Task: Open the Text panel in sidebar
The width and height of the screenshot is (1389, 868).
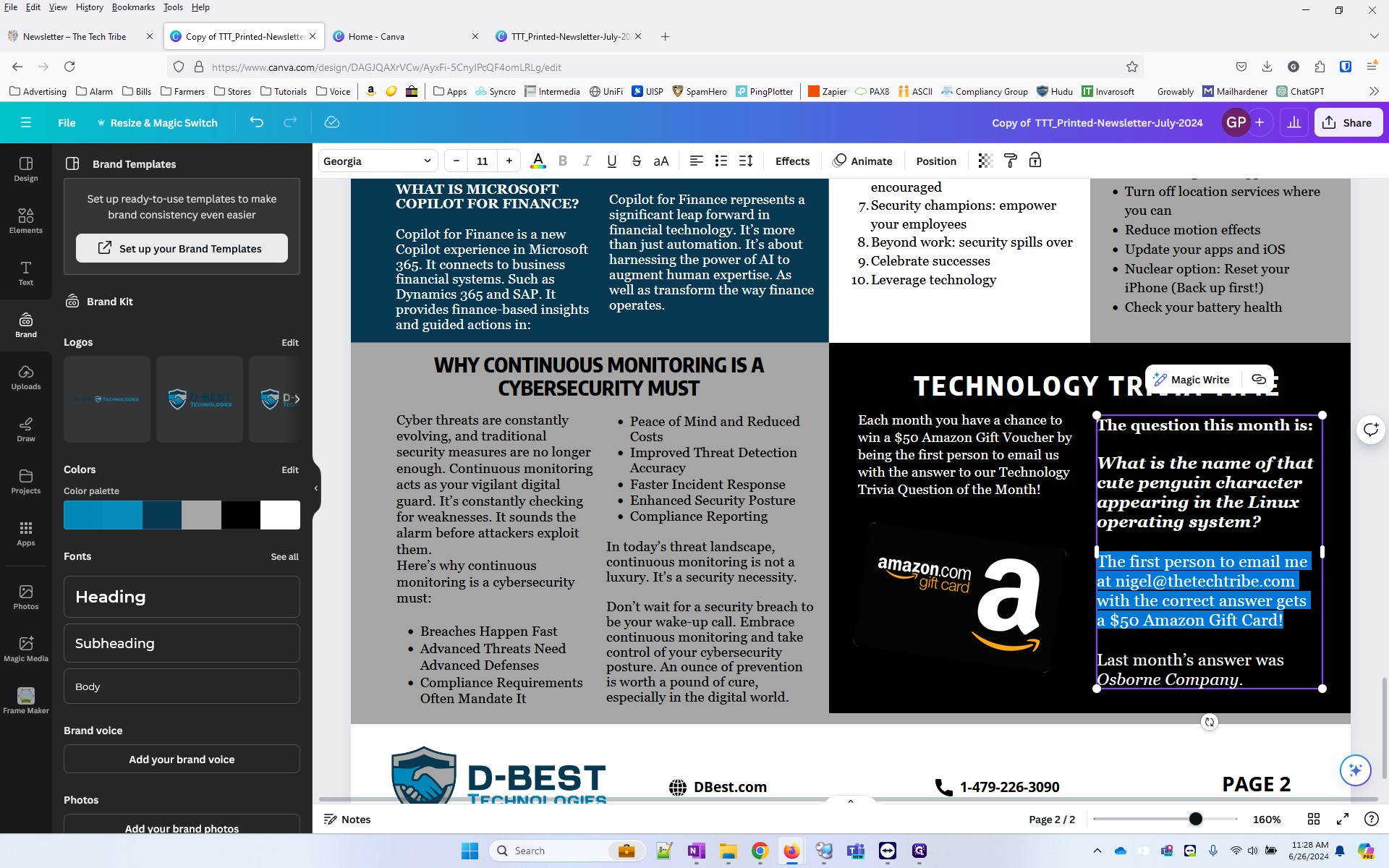Action: click(x=26, y=273)
